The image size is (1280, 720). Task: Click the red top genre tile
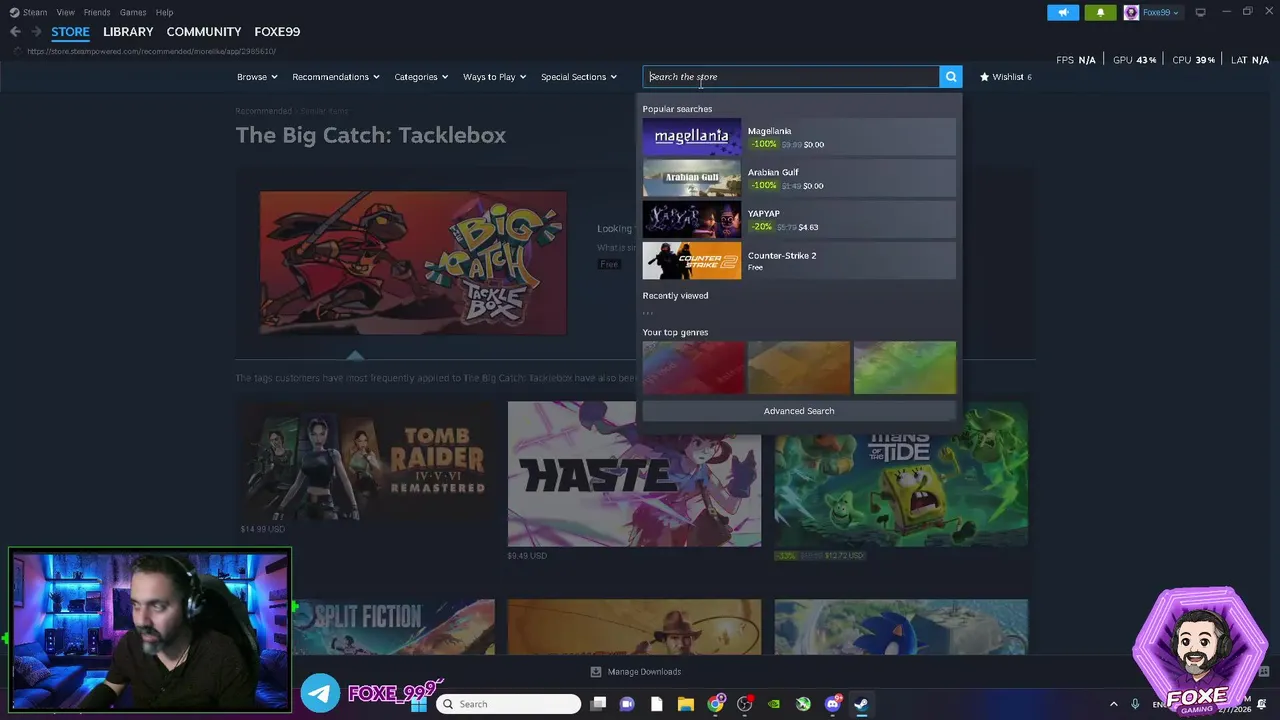pos(694,367)
